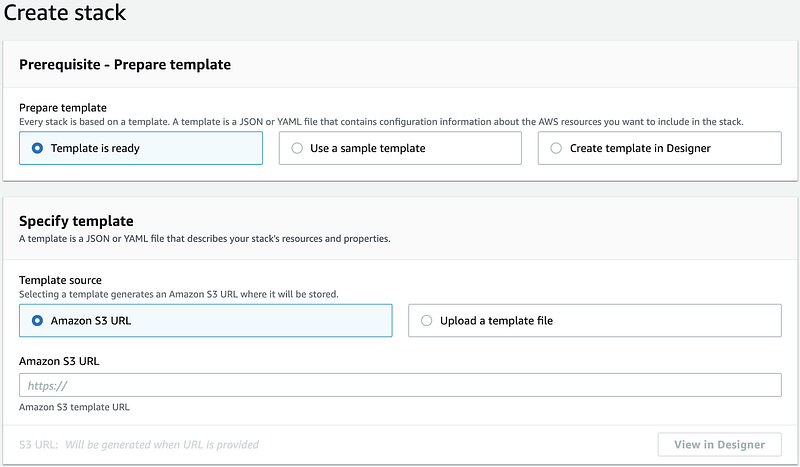Select Create template in Designer radio circle
The image size is (800, 467).
pos(556,149)
